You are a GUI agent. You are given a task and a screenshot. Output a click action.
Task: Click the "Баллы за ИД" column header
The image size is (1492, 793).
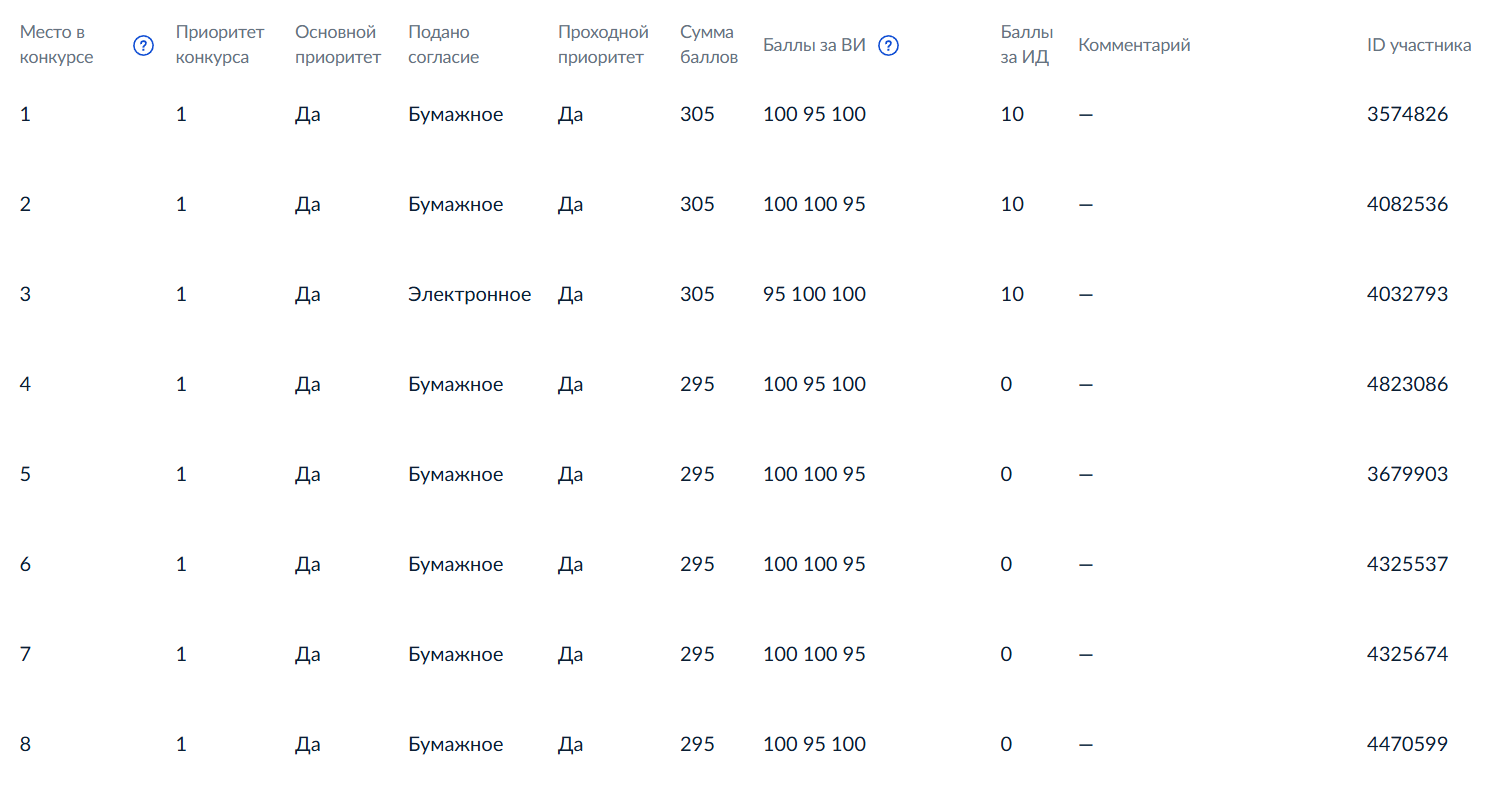pyautogui.click(x=1026, y=45)
